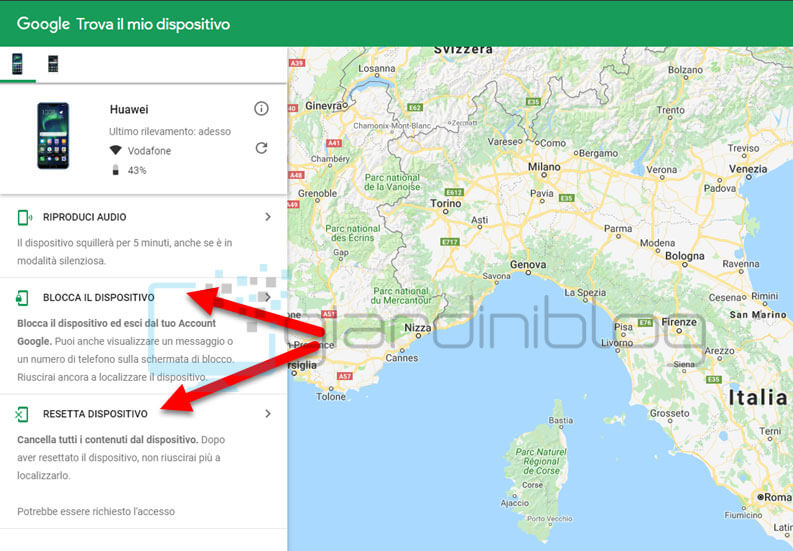Click 'Potrebbe essere richiesto l'accesso' text
Image resolution: width=793 pixels, height=551 pixels.
coord(96,512)
